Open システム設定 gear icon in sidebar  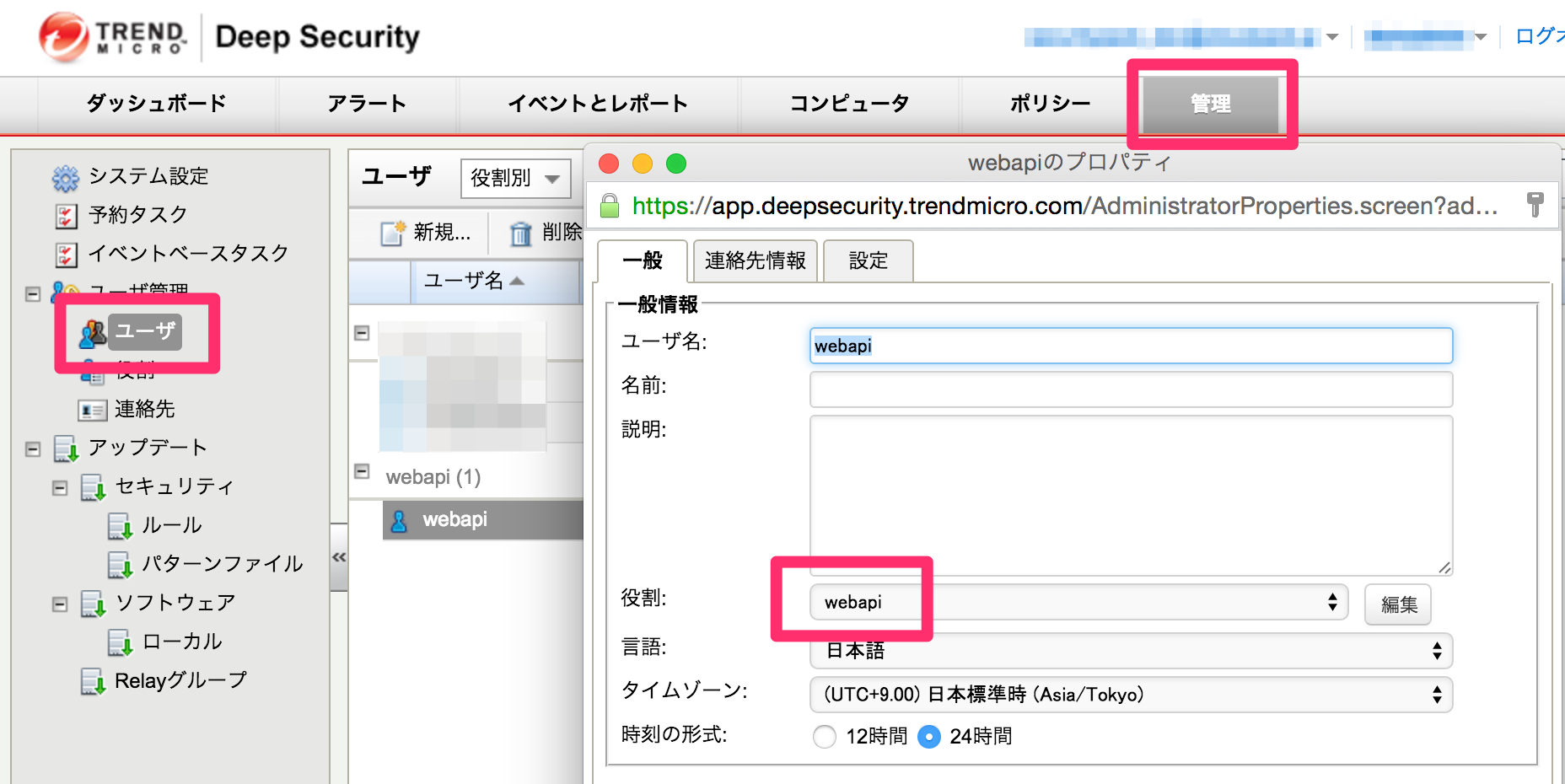pyautogui.click(x=66, y=177)
